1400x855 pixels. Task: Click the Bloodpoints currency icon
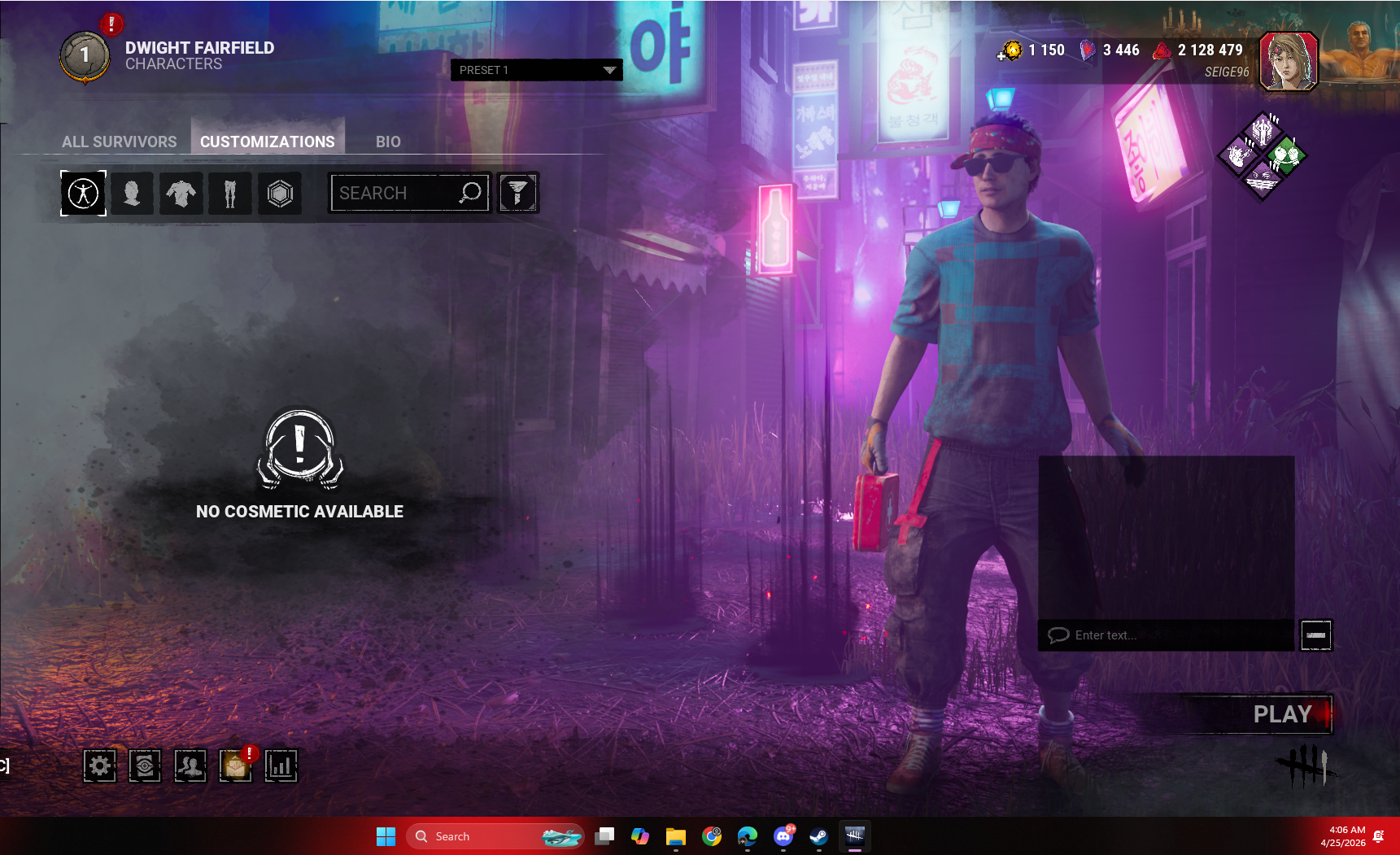point(1162,50)
